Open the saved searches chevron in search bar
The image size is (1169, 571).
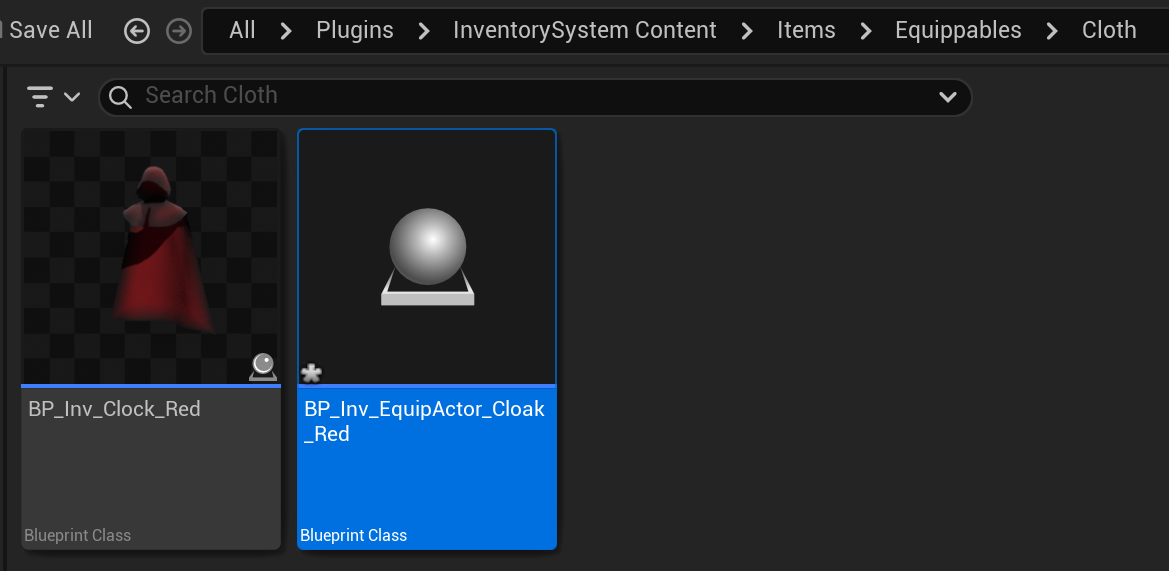click(947, 97)
